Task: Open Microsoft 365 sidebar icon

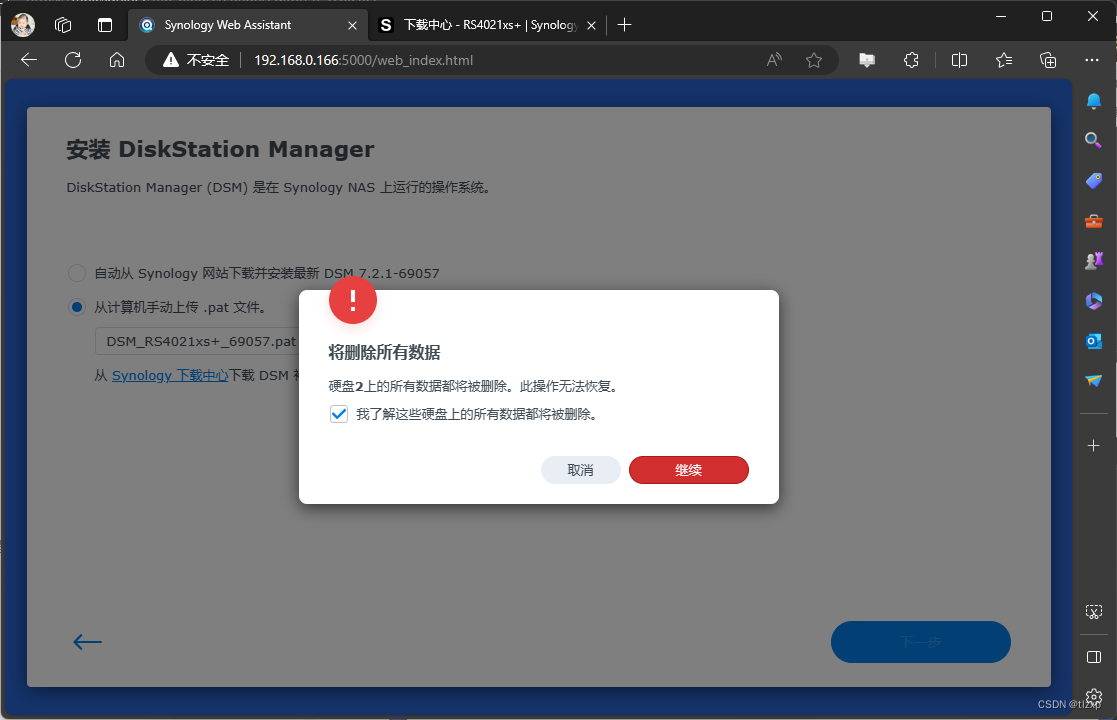Action: click(1093, 301)
